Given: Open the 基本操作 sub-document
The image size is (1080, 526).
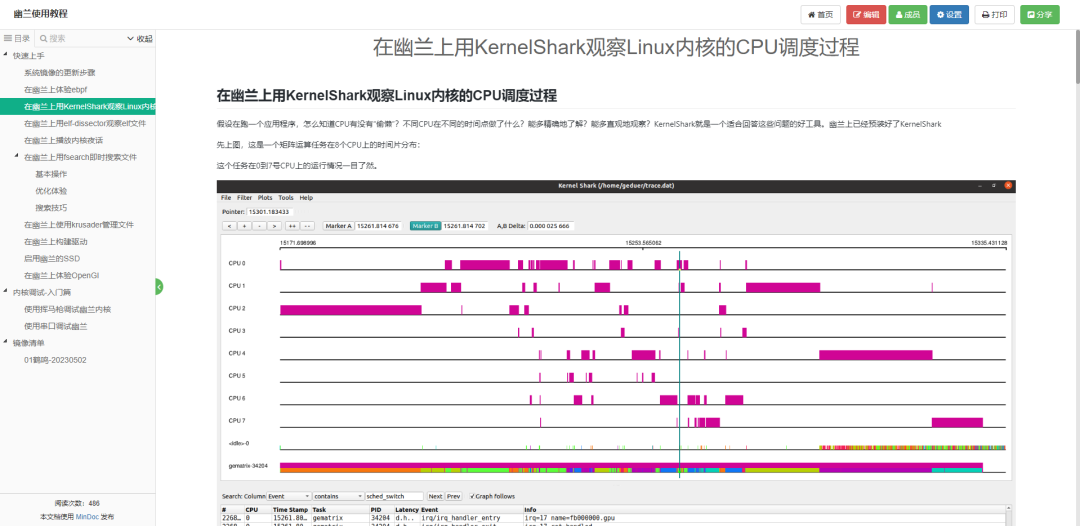Looking at the screenshot, I should (x=51, y=173).
